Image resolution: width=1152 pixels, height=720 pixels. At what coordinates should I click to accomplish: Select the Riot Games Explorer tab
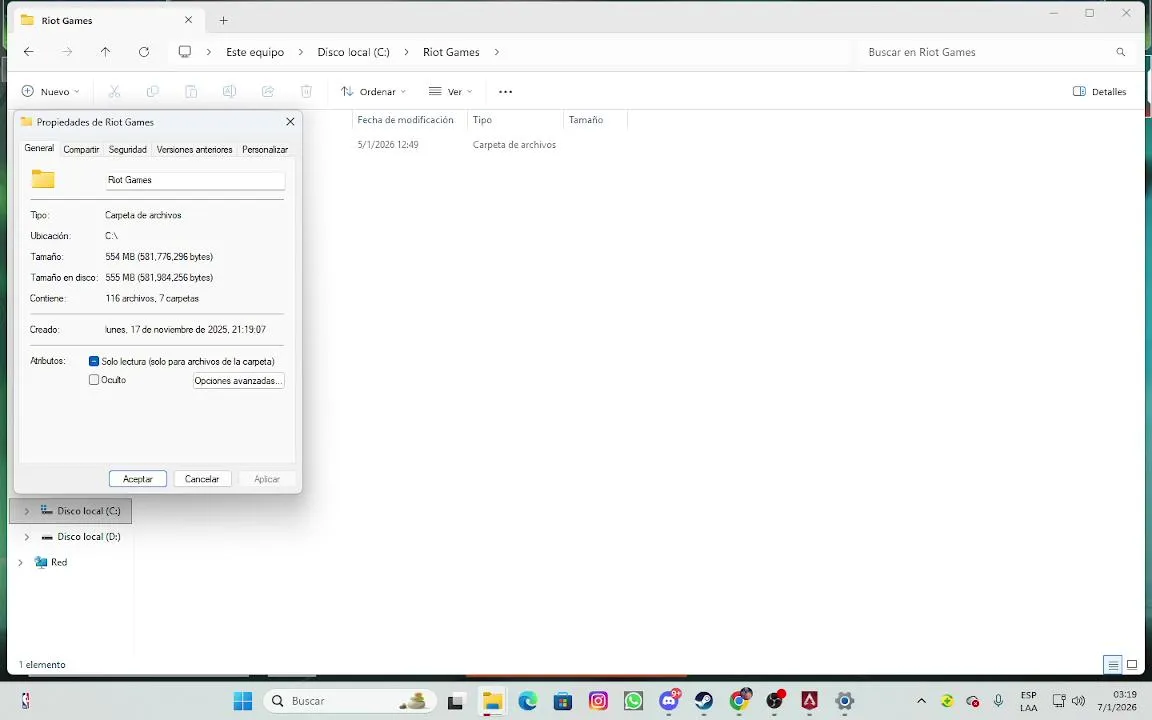(107, 21)
